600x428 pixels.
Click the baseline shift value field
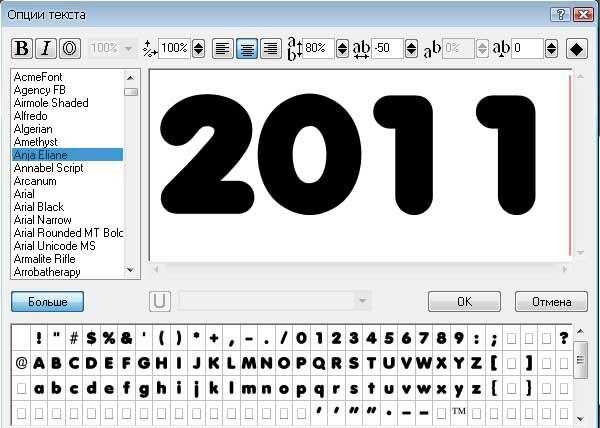[x=527, y=49]
